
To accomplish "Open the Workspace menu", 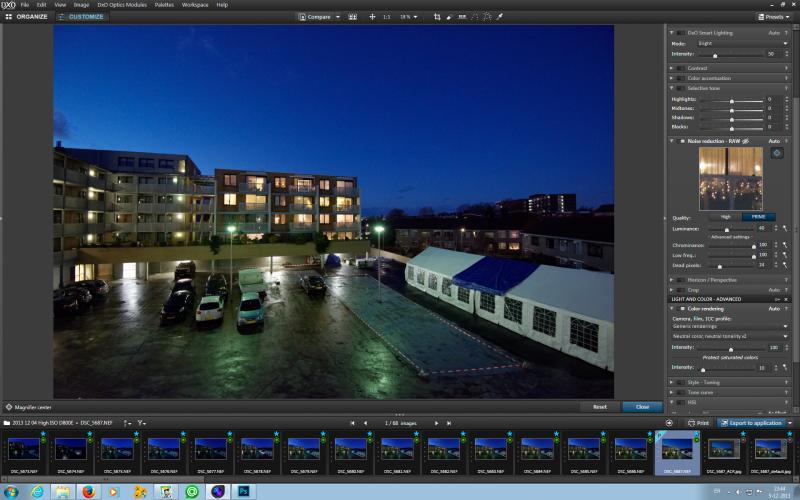I will (x=195, y=5).
